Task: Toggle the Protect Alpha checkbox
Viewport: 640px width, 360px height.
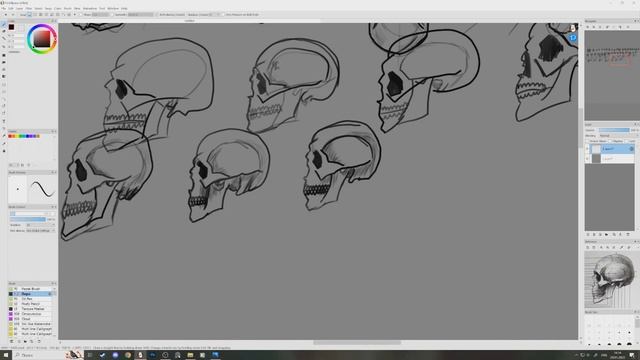Action: (588, 141)
